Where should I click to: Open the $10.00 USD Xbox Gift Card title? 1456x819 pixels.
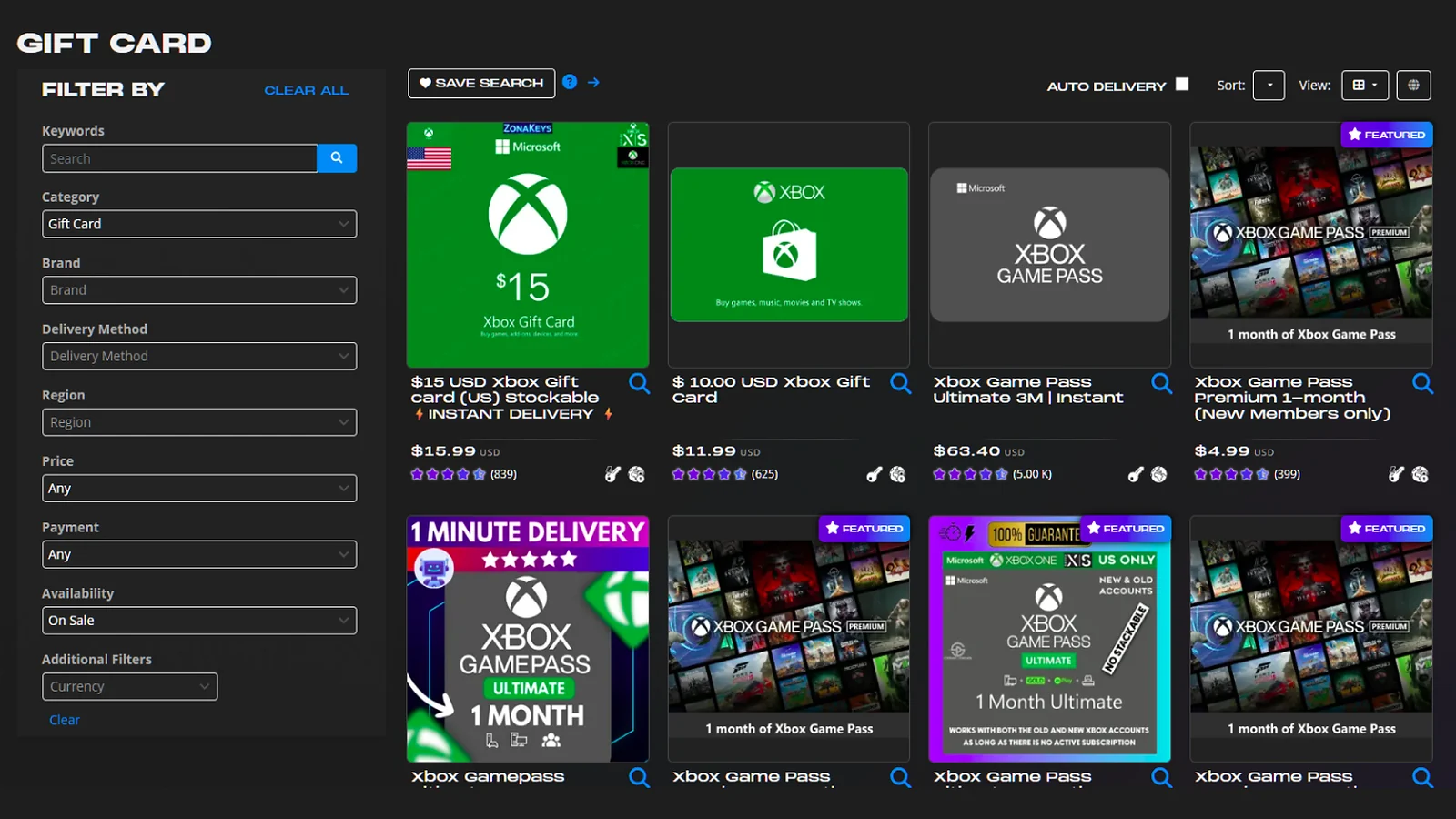tap(771, 389)
